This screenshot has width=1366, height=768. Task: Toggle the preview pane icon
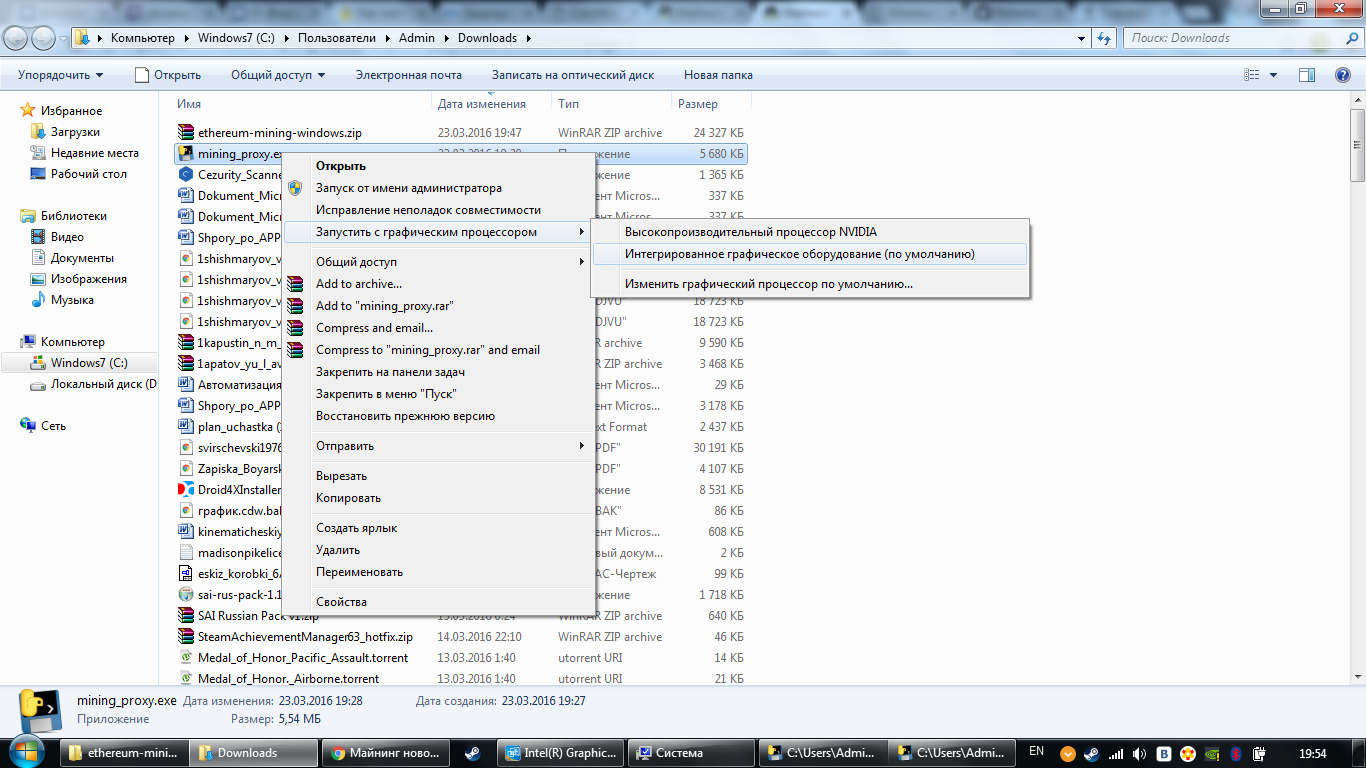(x=1307, y=75)
